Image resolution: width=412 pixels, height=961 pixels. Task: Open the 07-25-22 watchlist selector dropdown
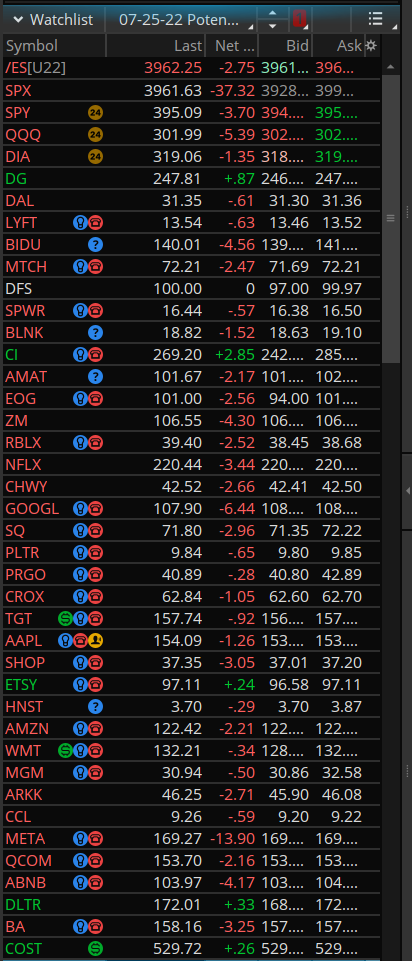pos(181,20)
